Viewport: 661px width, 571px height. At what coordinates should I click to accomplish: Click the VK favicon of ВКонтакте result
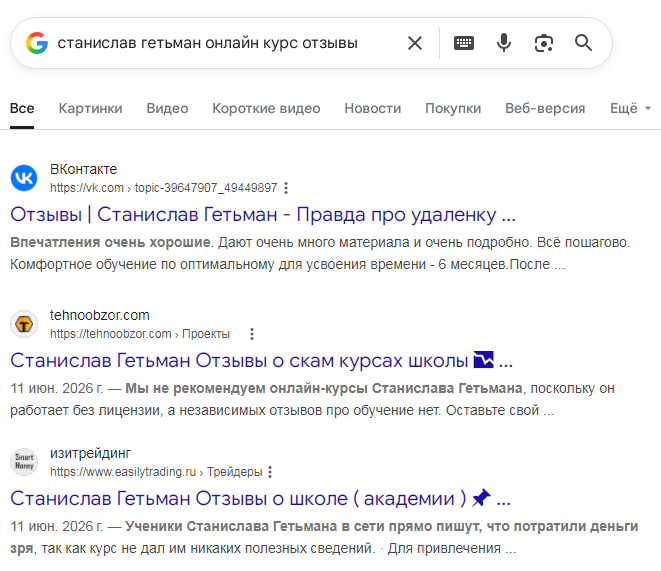[24, 178]
